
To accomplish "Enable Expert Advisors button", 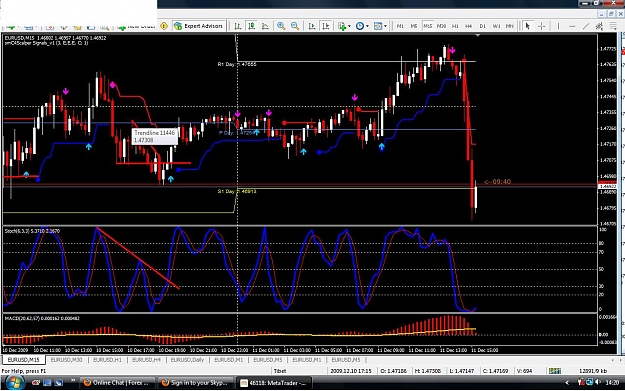I will [199, 26].
